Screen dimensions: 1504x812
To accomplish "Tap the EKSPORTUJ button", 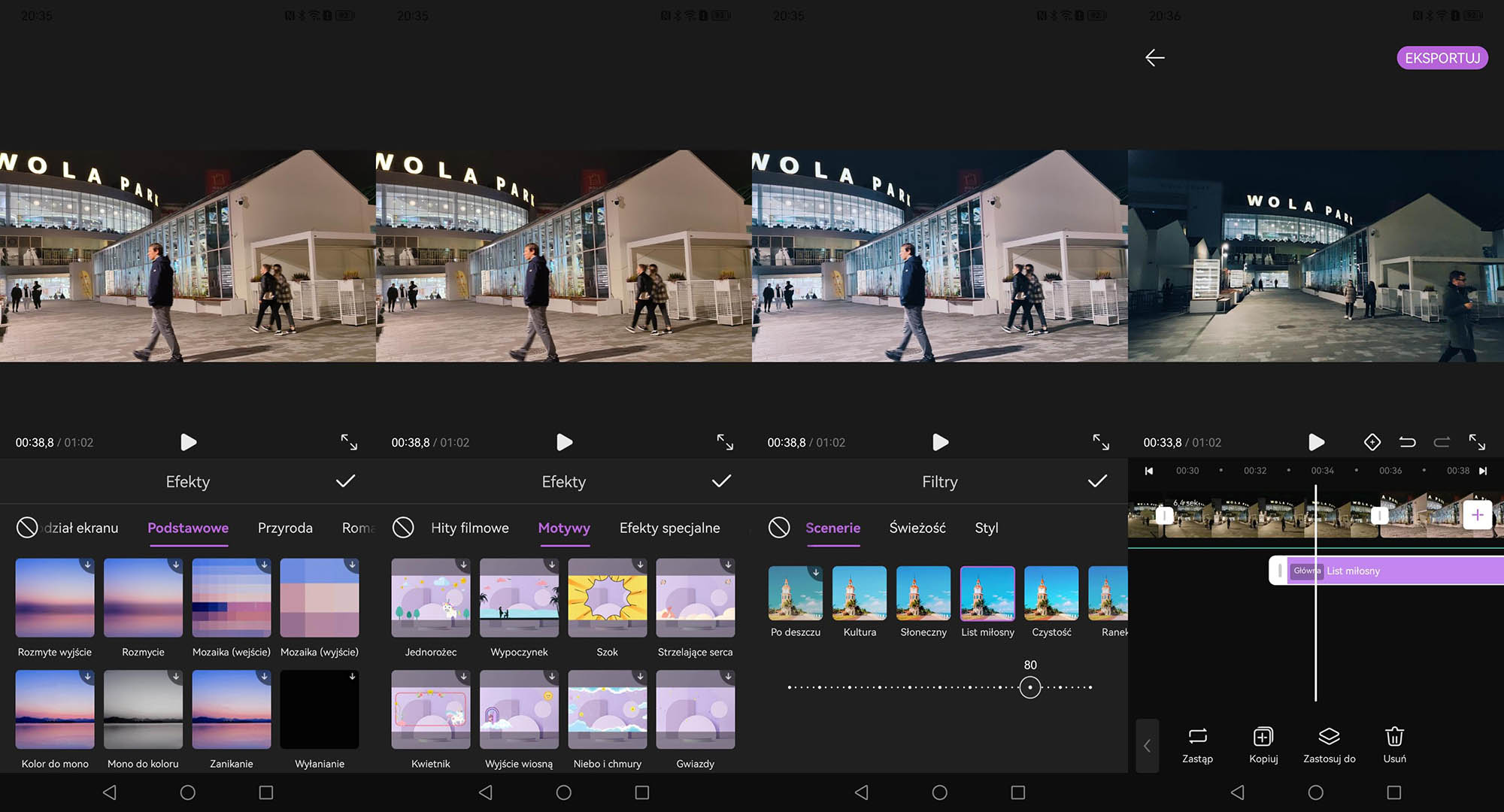I will click(1442, 58).
